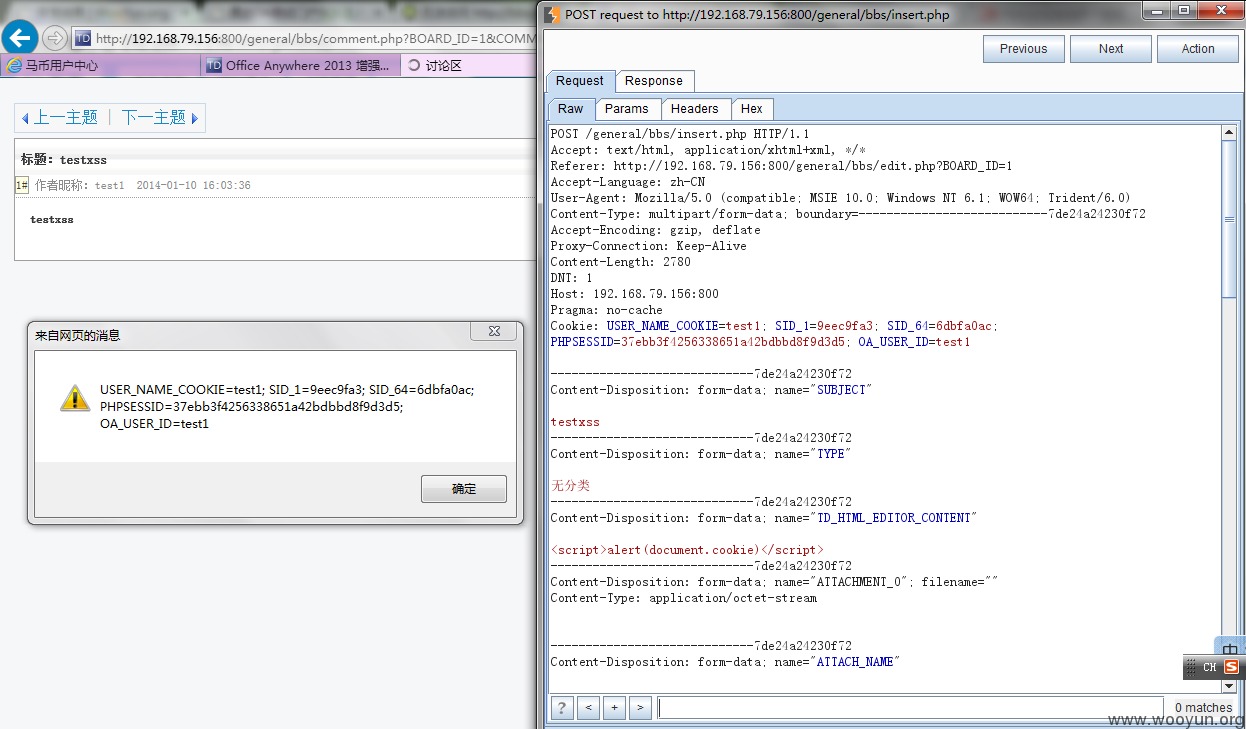Click the previous match '<' button
1246x729 pixels.
point(589,707)
